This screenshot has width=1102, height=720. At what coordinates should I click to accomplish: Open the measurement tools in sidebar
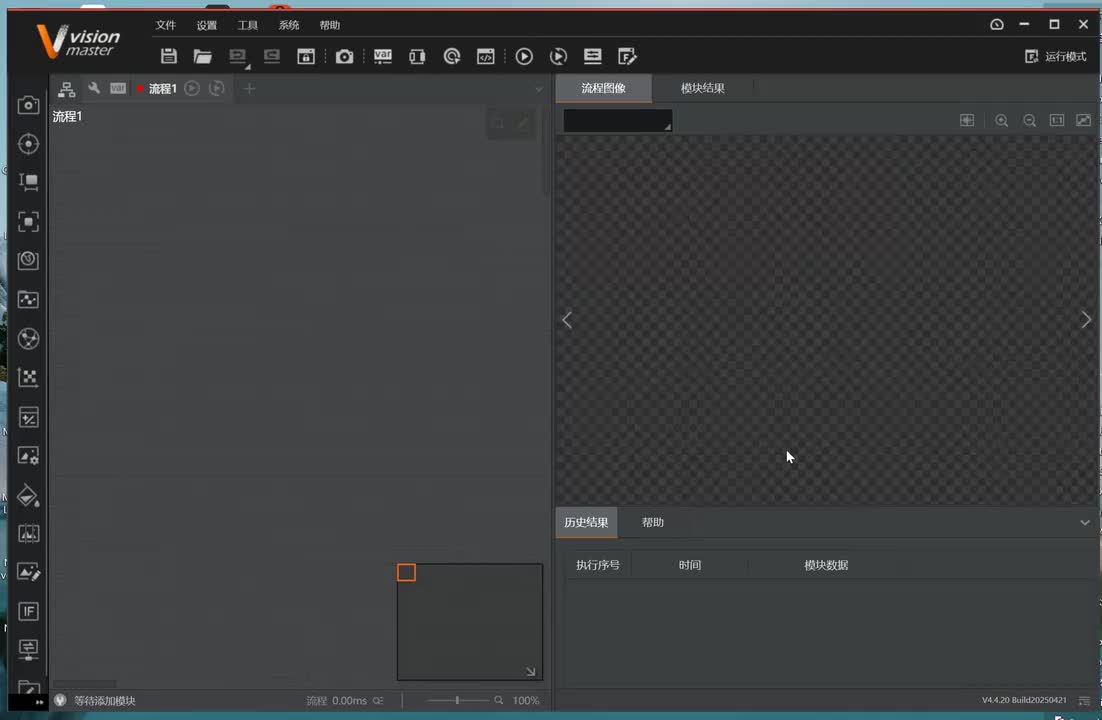(x=28, y=182)
